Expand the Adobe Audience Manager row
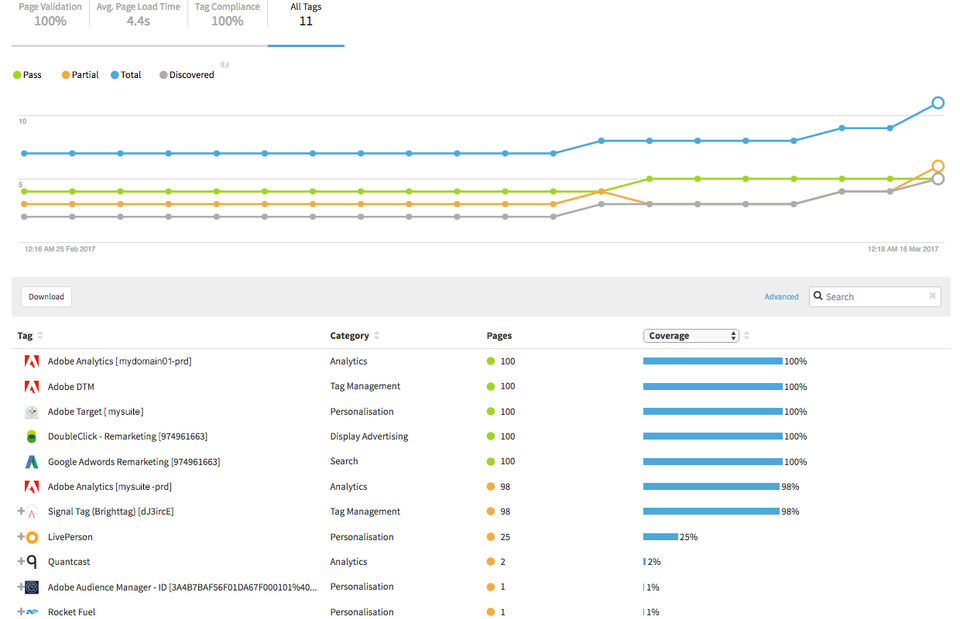The height and width of the screenshot is (619, 960). pos(21,587)
